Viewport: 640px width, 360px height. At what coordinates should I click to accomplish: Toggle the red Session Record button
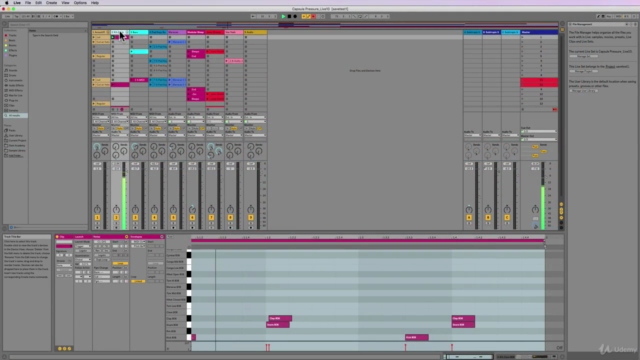coord(313,16)
